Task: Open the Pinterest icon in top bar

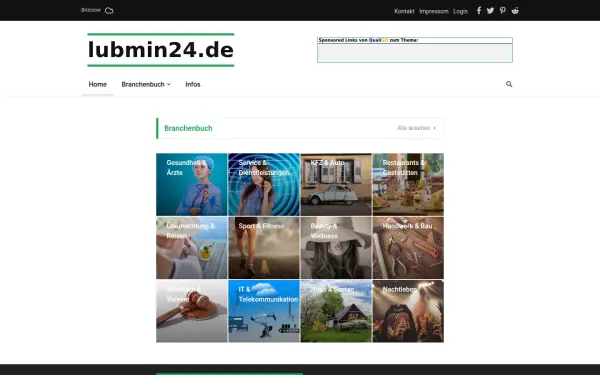Action: 502,11
